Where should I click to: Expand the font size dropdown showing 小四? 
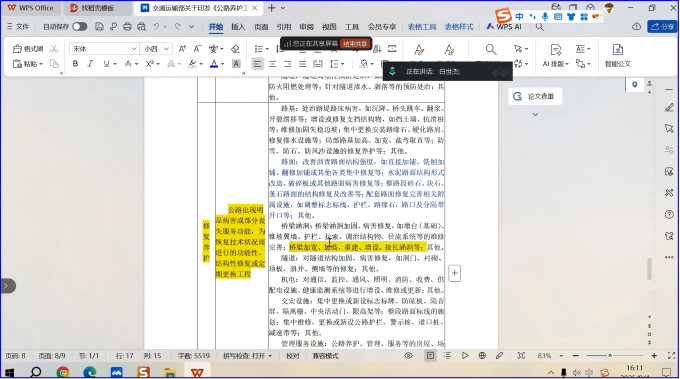[156, 49]
